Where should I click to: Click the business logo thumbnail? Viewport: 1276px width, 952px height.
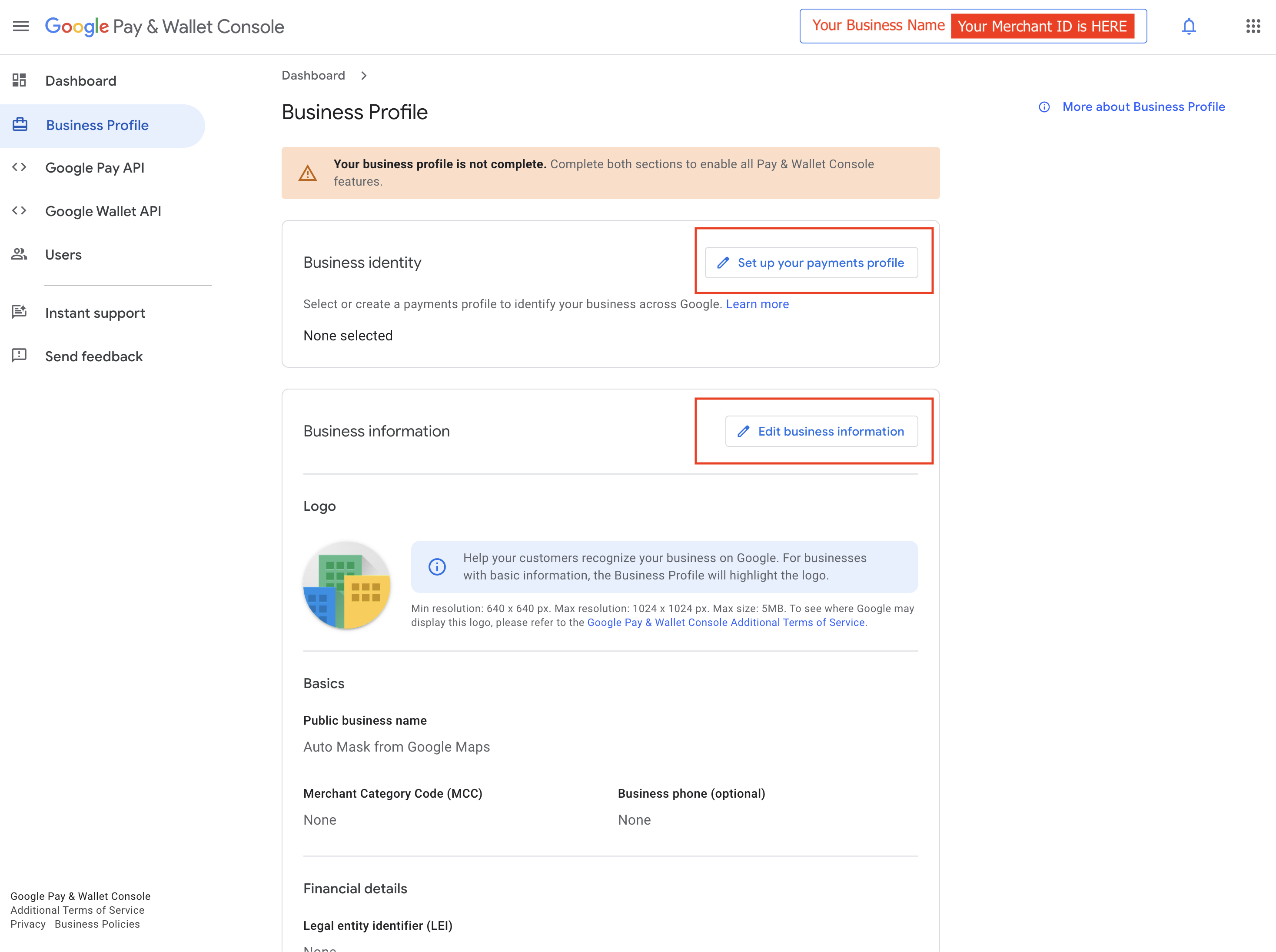[x=347, y=585]
